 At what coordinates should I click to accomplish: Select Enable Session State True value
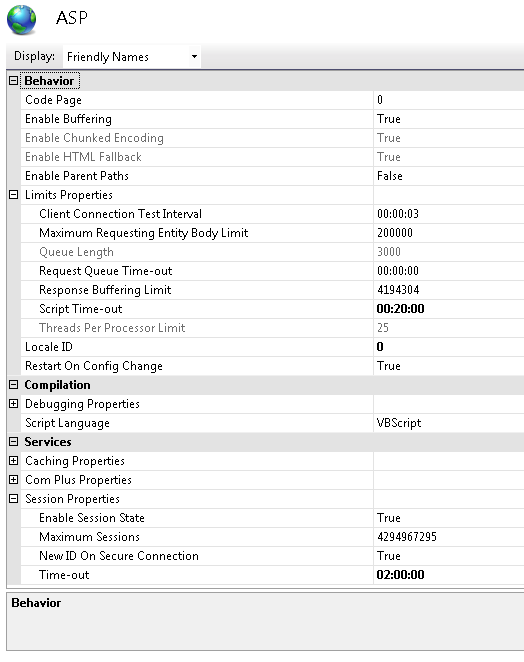pyautogui.click(x=449, y=518)
